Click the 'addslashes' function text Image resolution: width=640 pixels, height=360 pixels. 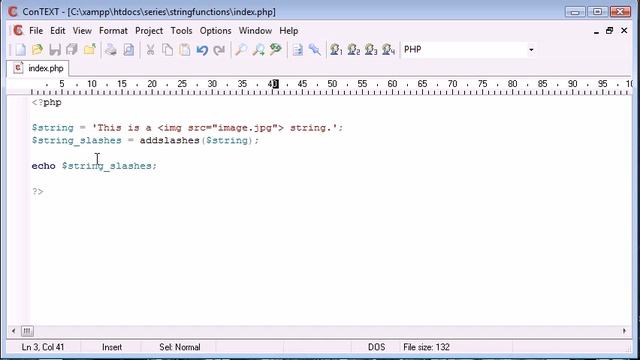click(169, 140)
